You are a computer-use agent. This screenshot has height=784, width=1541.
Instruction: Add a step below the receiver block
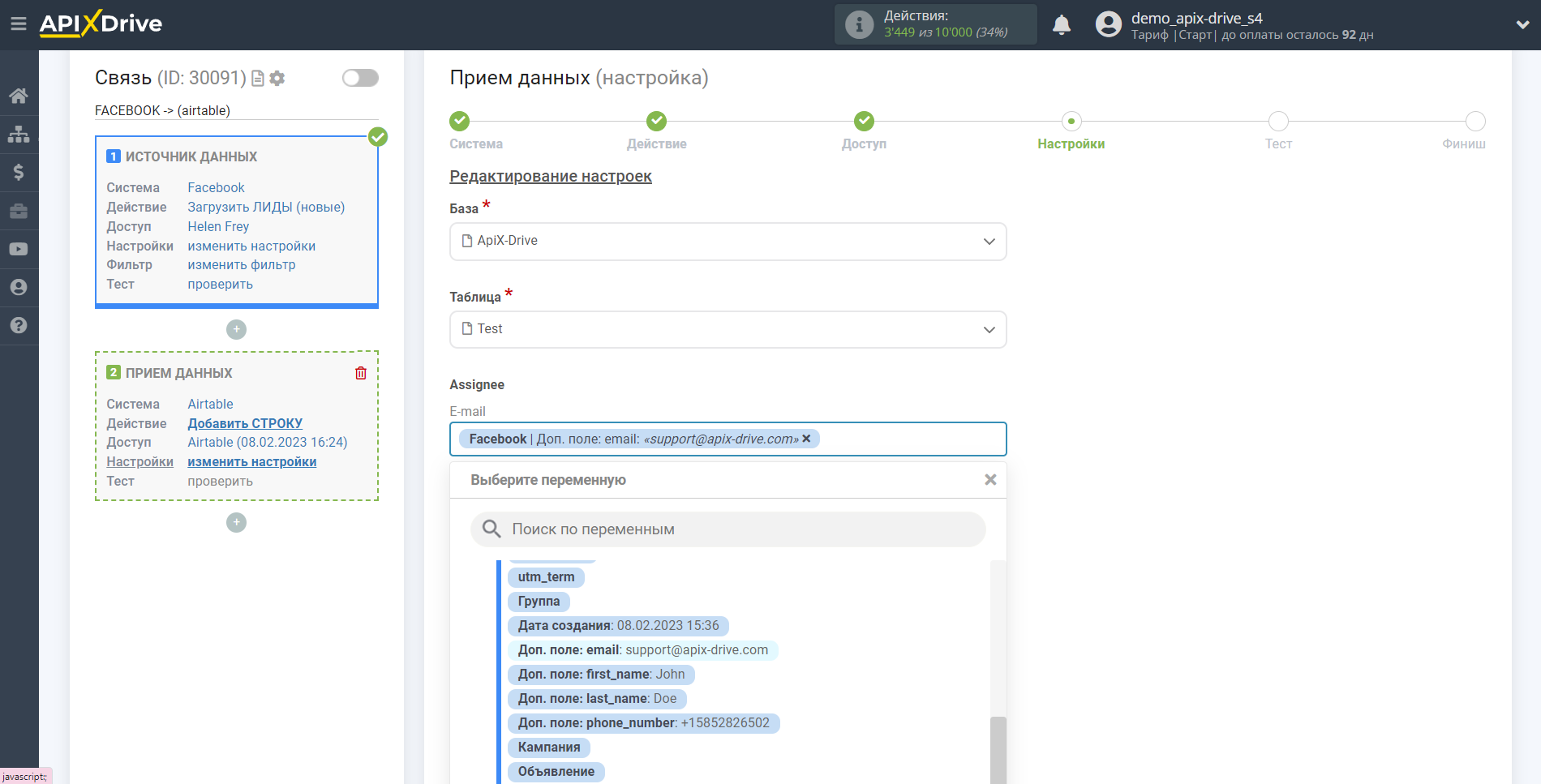236,522
